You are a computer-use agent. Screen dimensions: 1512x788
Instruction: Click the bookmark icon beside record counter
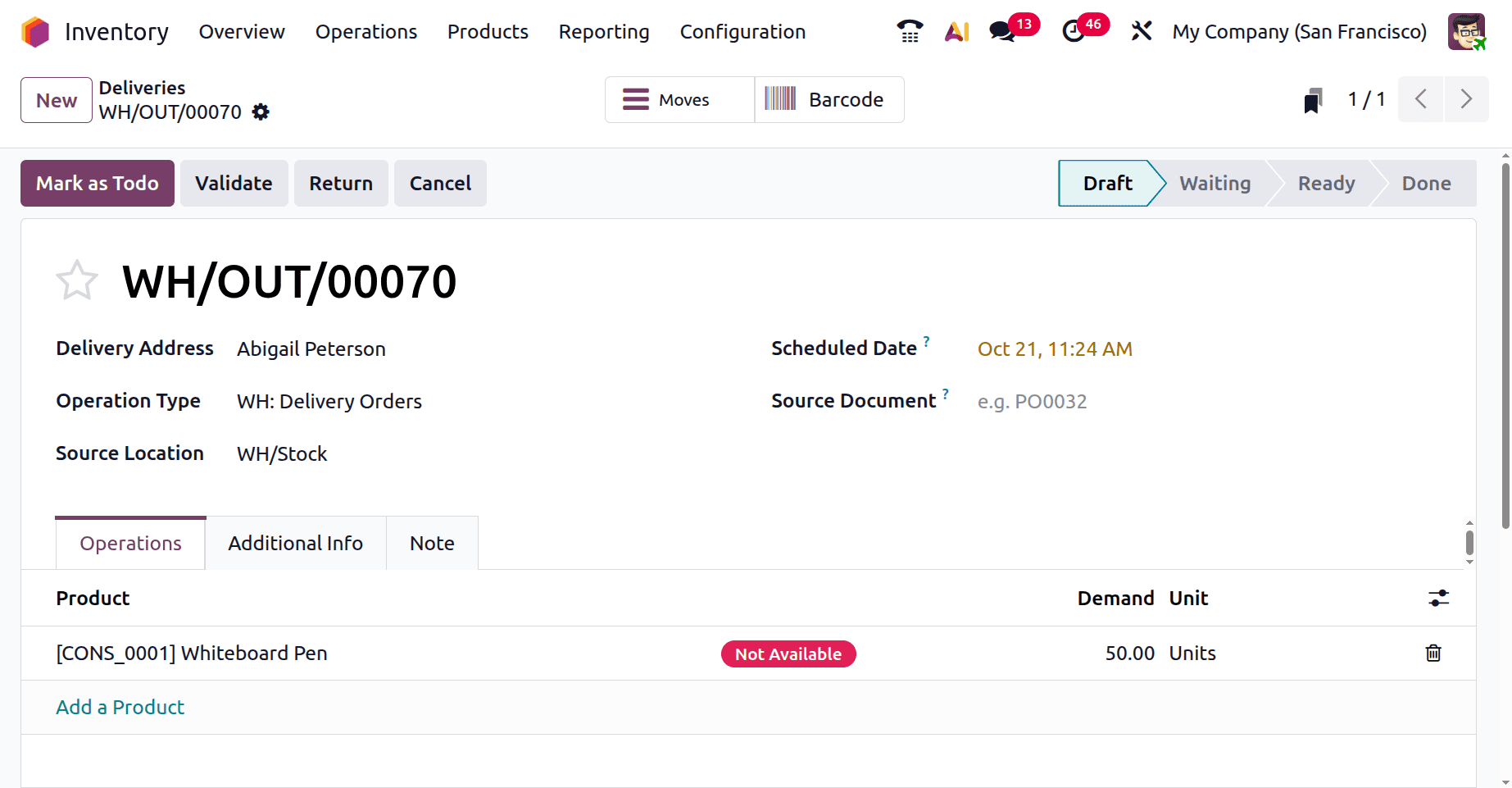[x=1313, y=100]
